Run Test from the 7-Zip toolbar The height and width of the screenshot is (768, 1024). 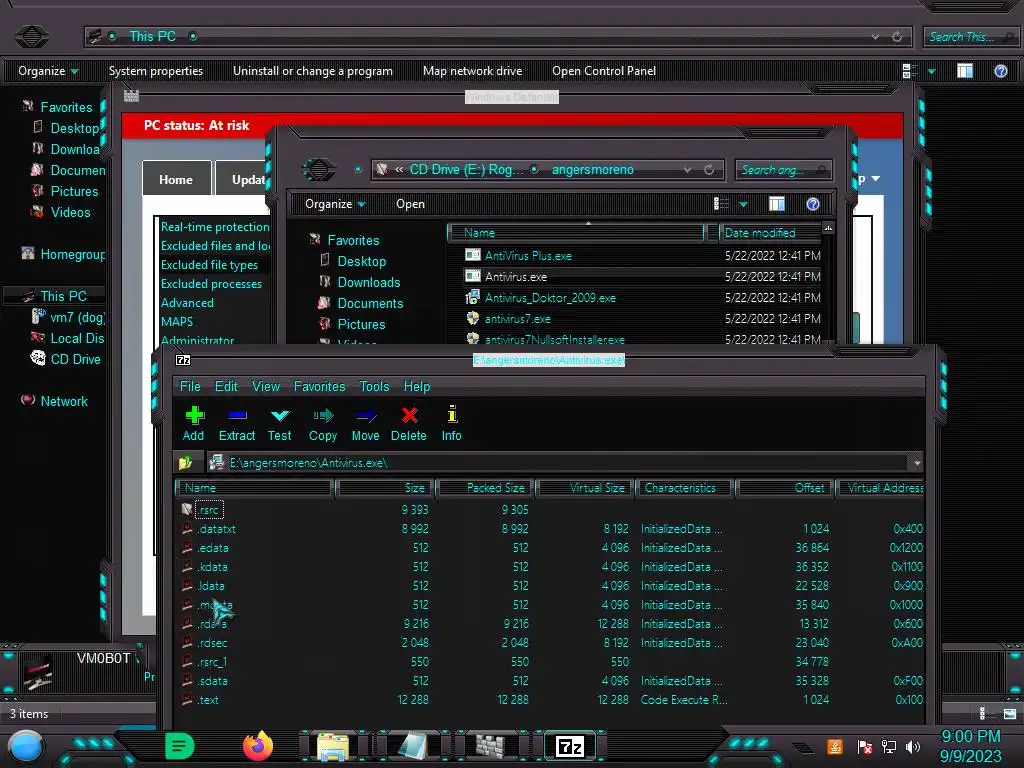click(x=280, y=424)
